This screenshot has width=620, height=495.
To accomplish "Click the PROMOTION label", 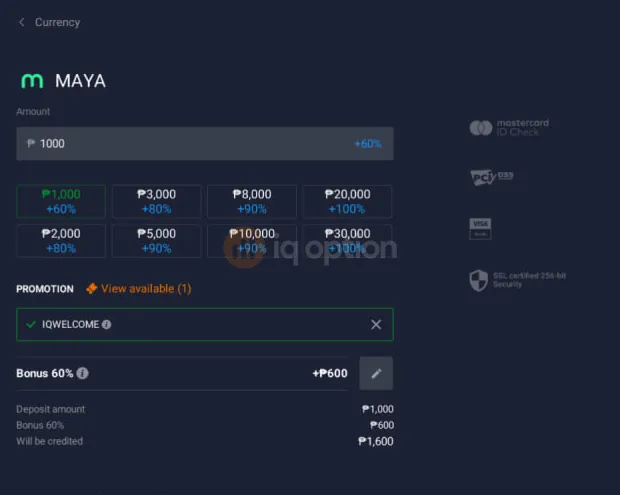I will click(45, 289).
